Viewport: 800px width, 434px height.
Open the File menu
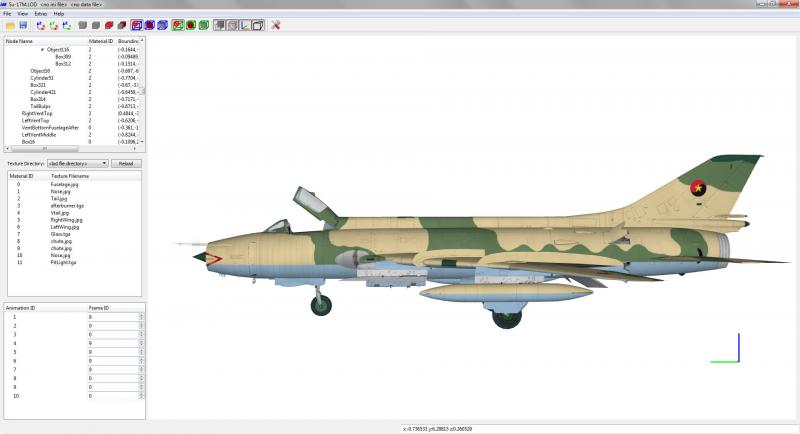pyautogui.click(x=7, y=14)
